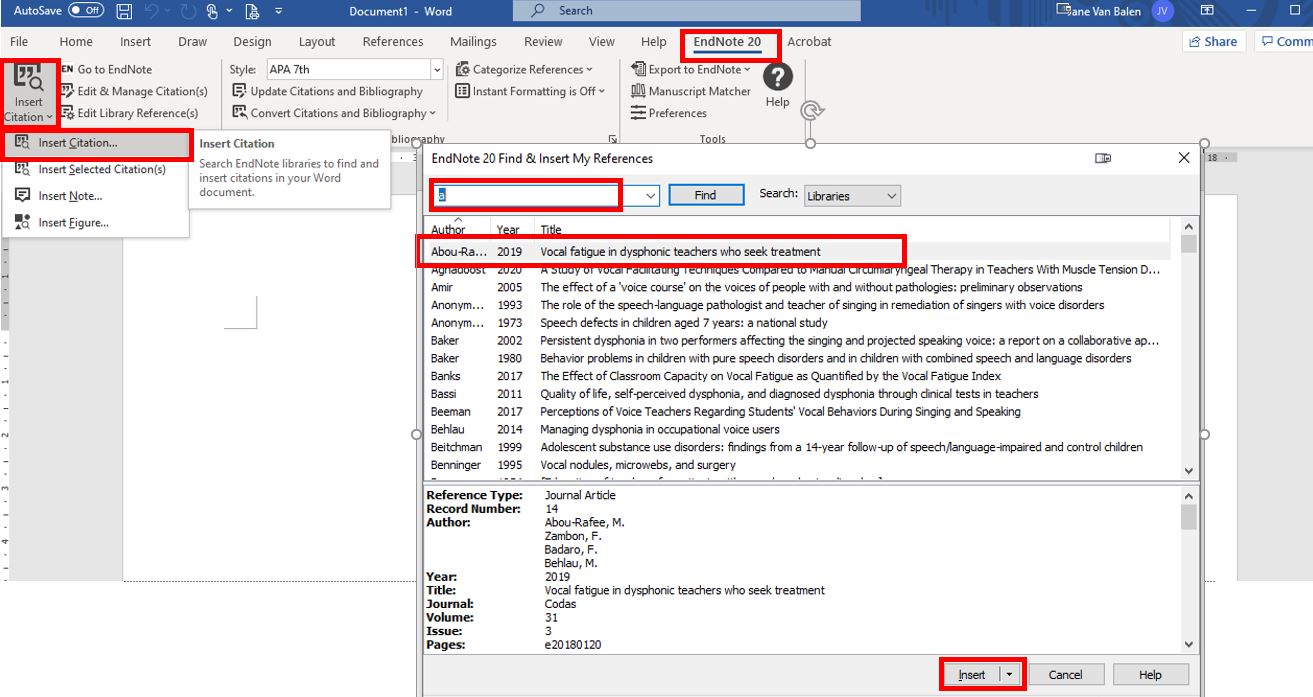Select the Baker 2002 dysphonia reference
The width and height of the screenshot is (1313, 697).
pyautogui.click(x=700, y=339)
